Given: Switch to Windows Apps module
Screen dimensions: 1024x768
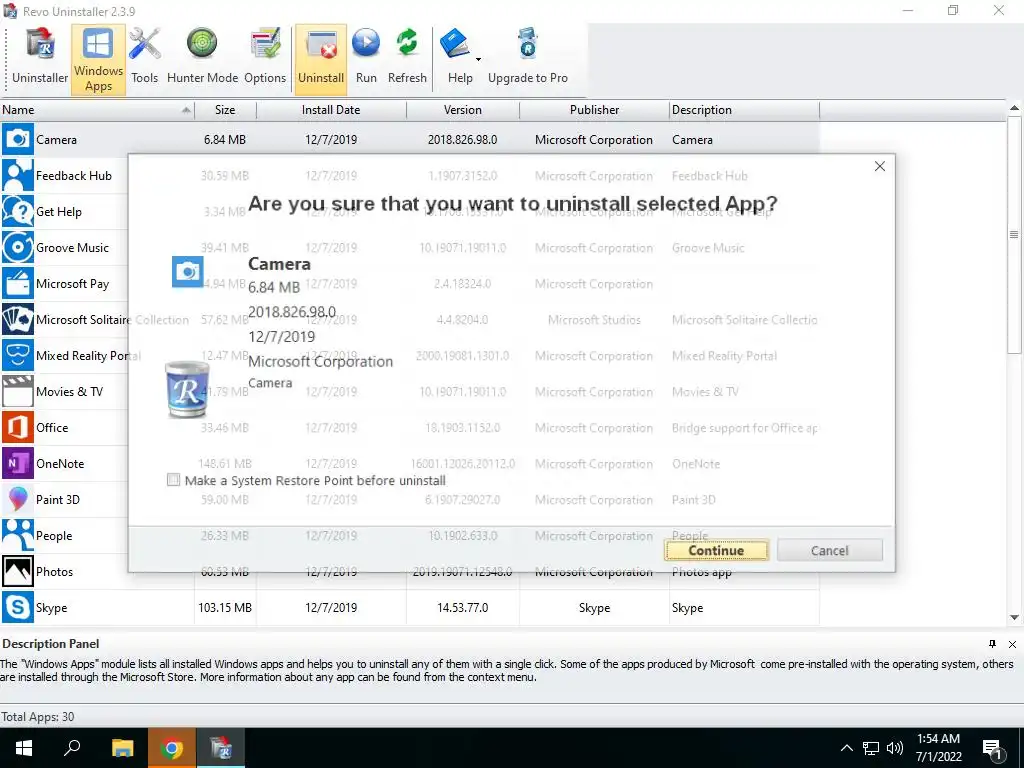Looking at the screenshot, I should 98,59.
